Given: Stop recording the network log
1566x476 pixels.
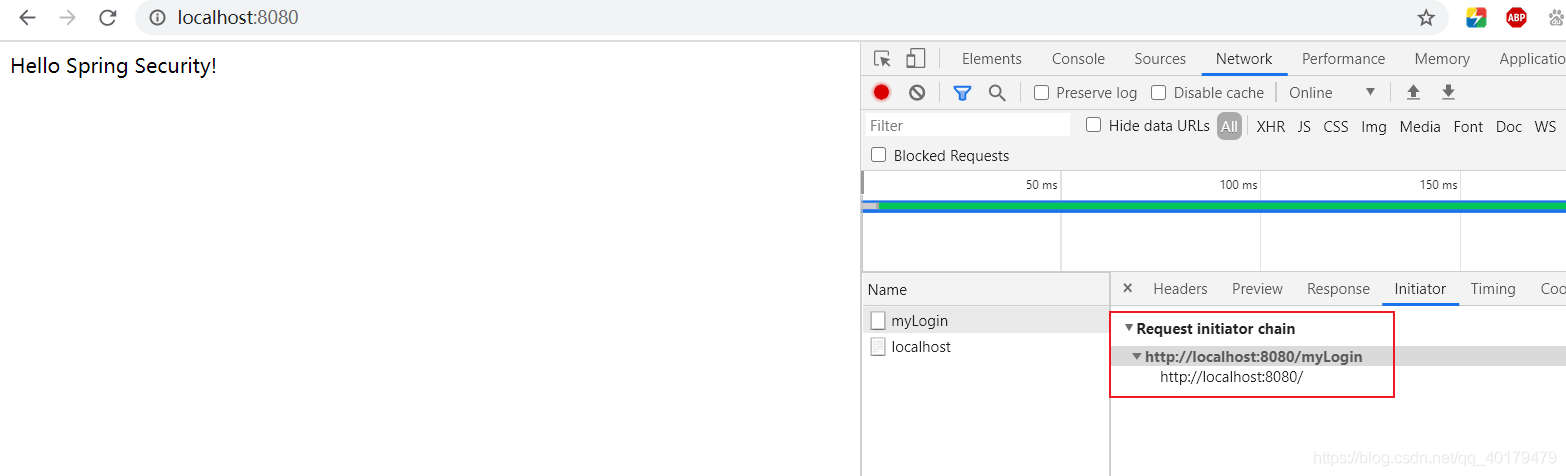Looking at the screenshot, I should point(881,93).
